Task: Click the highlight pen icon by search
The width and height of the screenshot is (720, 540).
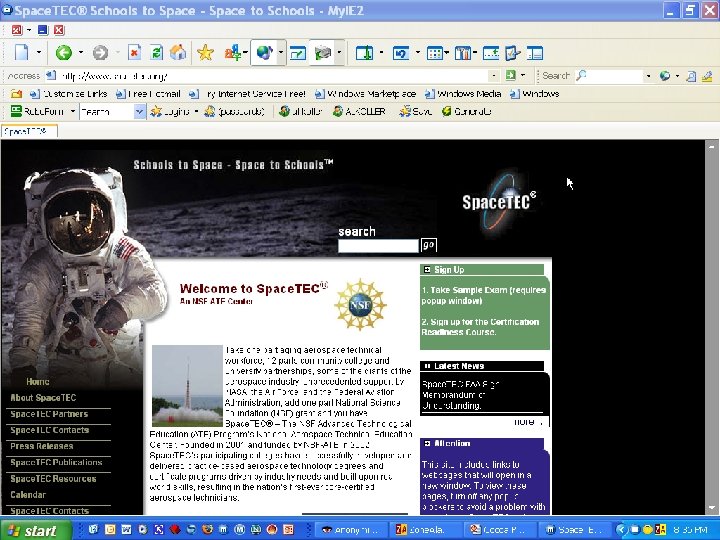Action: (707, 76)
